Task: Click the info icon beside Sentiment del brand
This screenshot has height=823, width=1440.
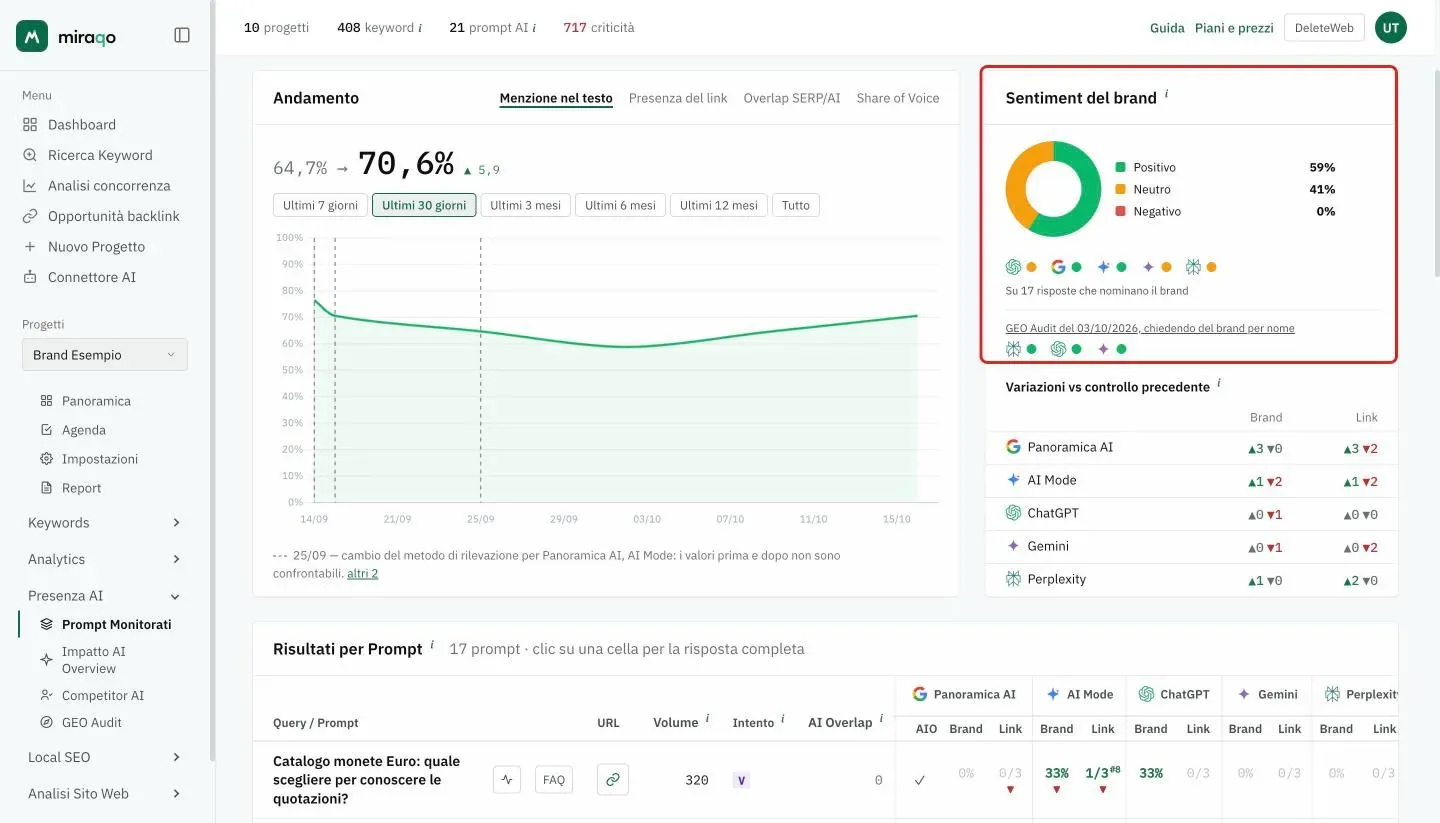Action: coord(1166,94)
